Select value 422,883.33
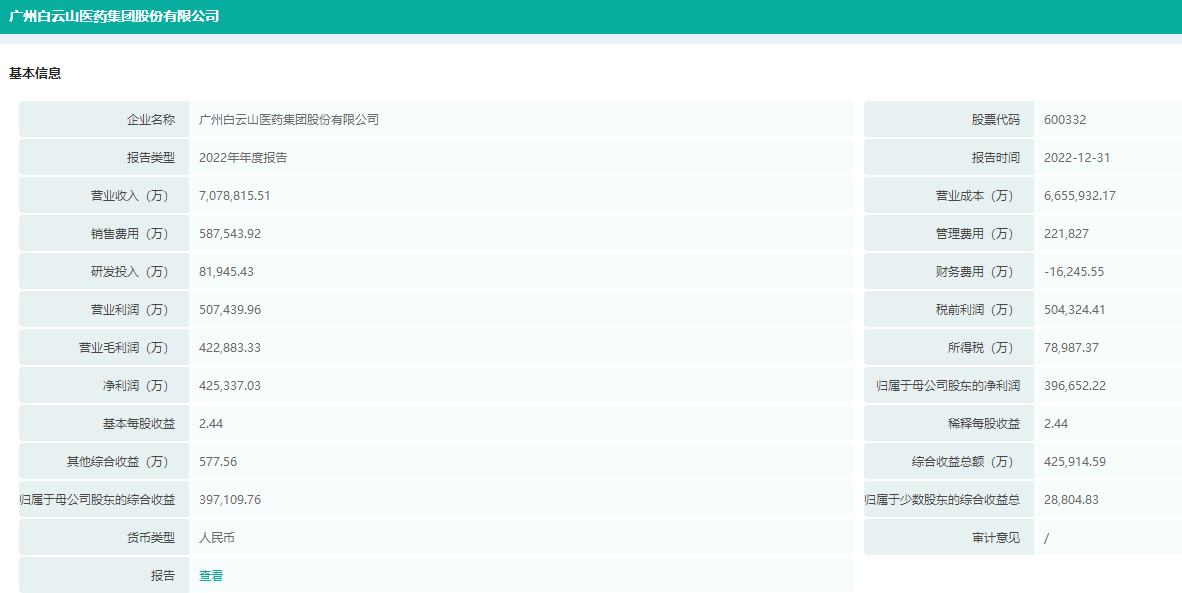This screenshot has height=593, width=1182. [x=230, y=348]
